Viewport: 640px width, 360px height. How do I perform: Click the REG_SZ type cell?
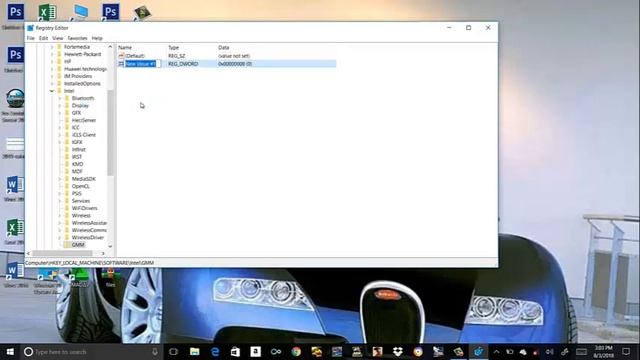177,56
